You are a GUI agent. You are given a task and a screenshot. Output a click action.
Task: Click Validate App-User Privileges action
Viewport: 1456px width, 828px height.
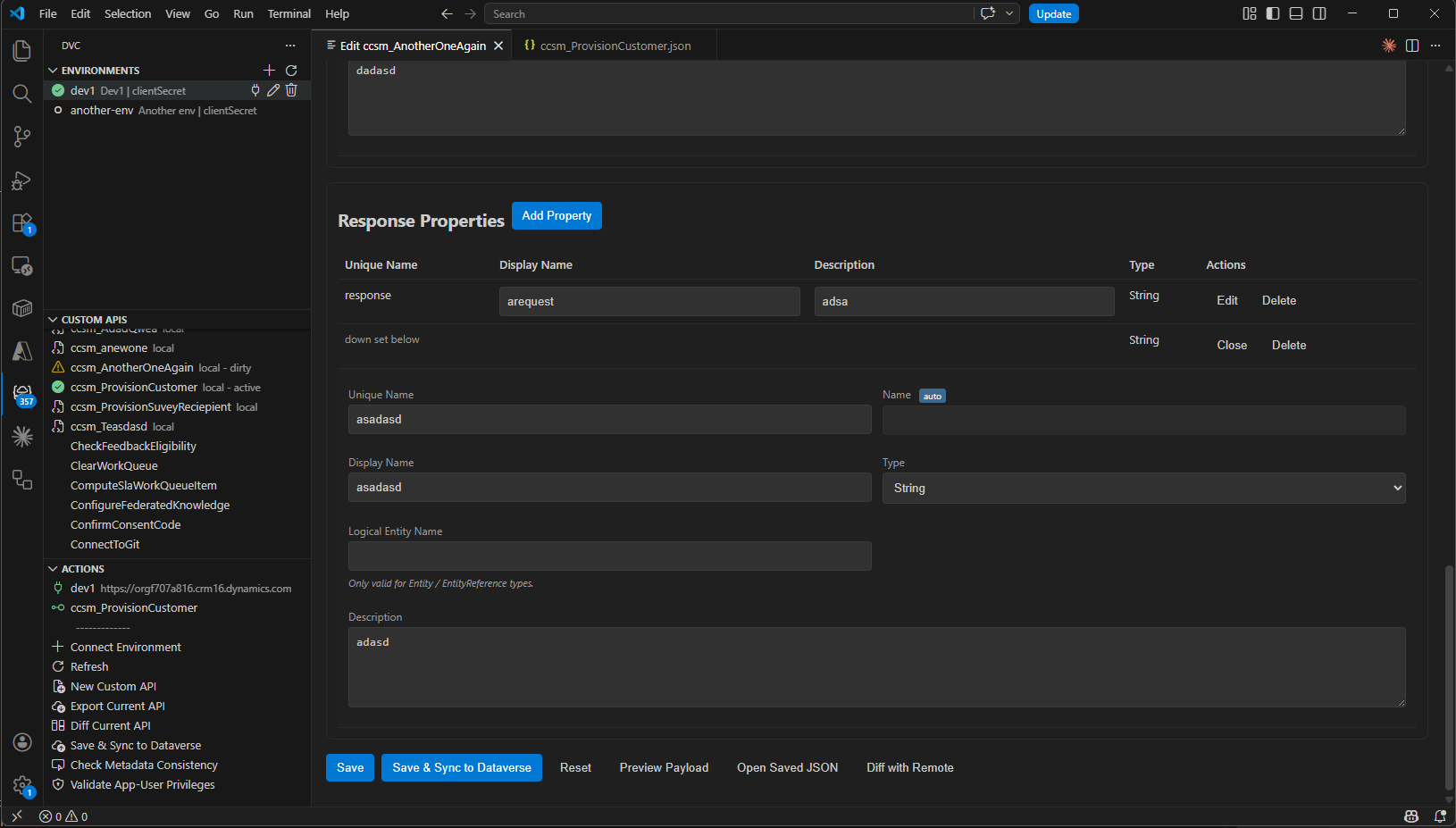[177, 784]
